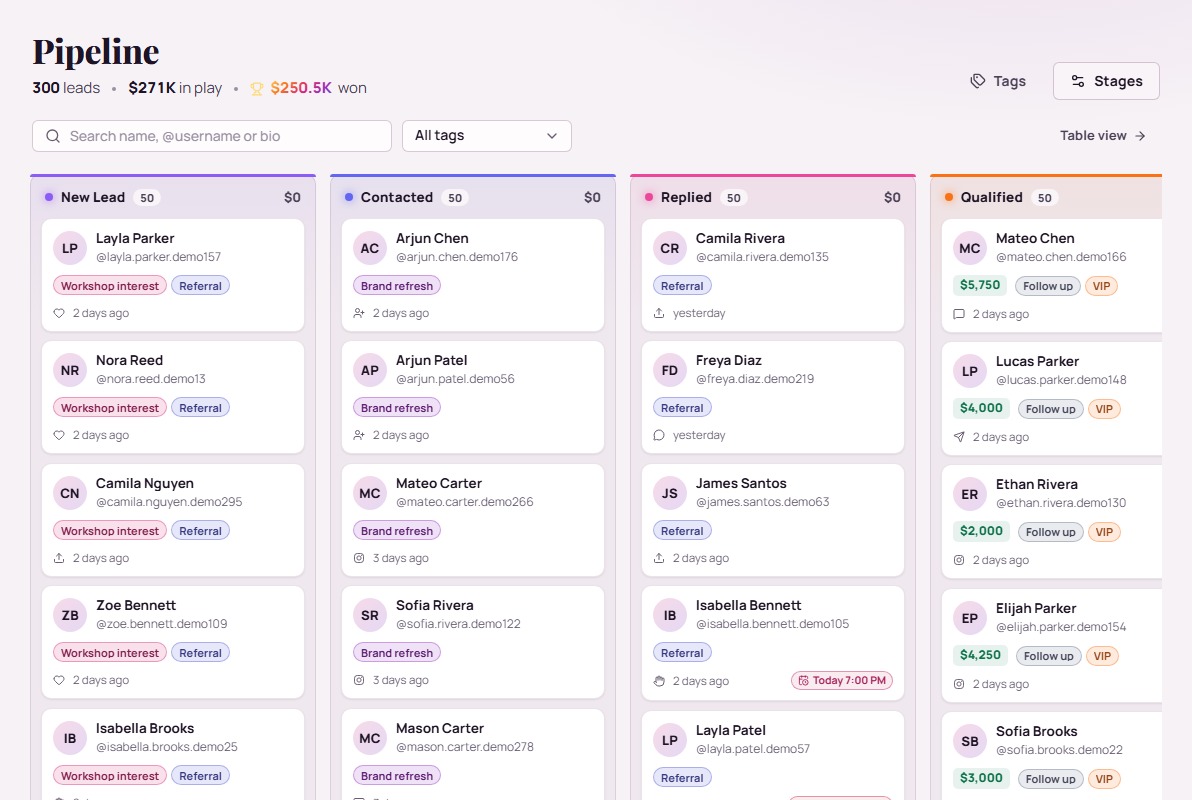1192x800 pixels.
Task: Switch to Table view
Action: (1103, 135)
